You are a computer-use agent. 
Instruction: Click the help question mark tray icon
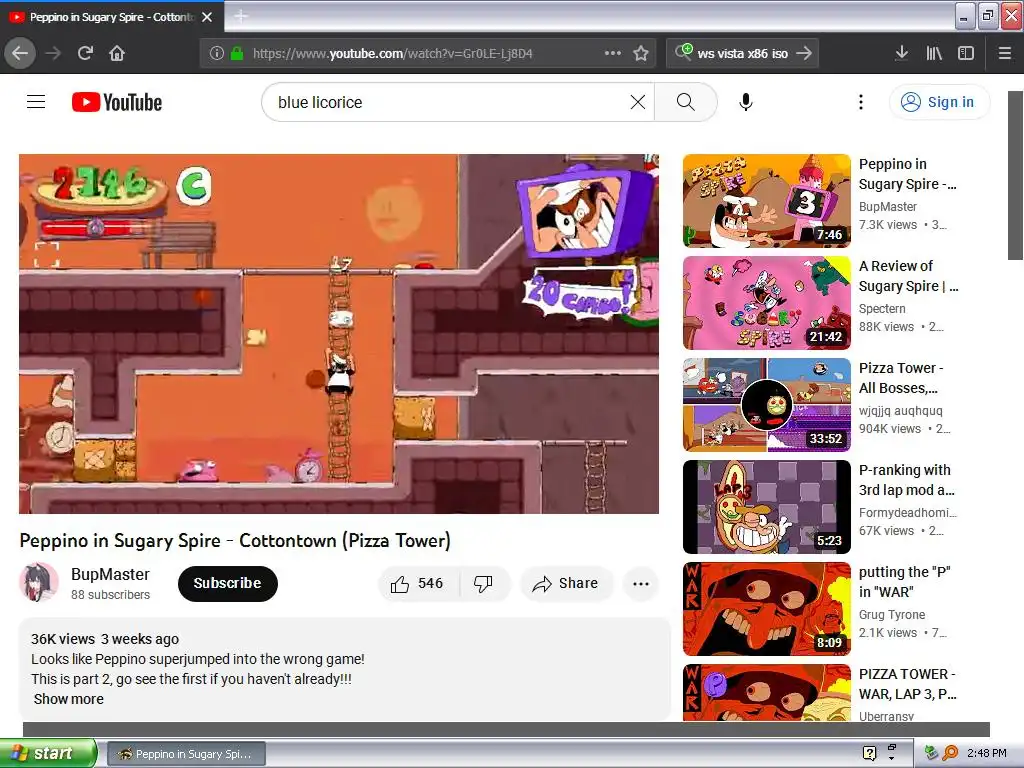[x=869, y=753]
